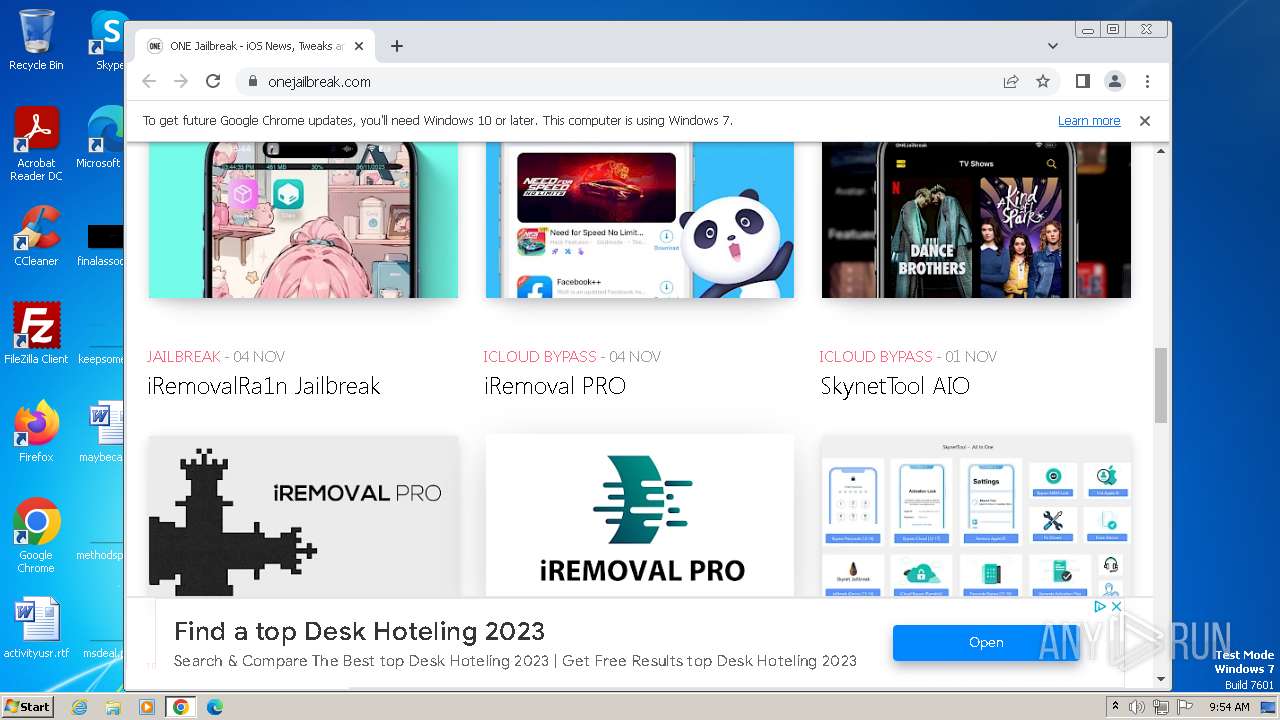This screenshot has height=720, width=1280.
Task: Open activityusr.rtf desktop file
Action: [x=36, y=628]
